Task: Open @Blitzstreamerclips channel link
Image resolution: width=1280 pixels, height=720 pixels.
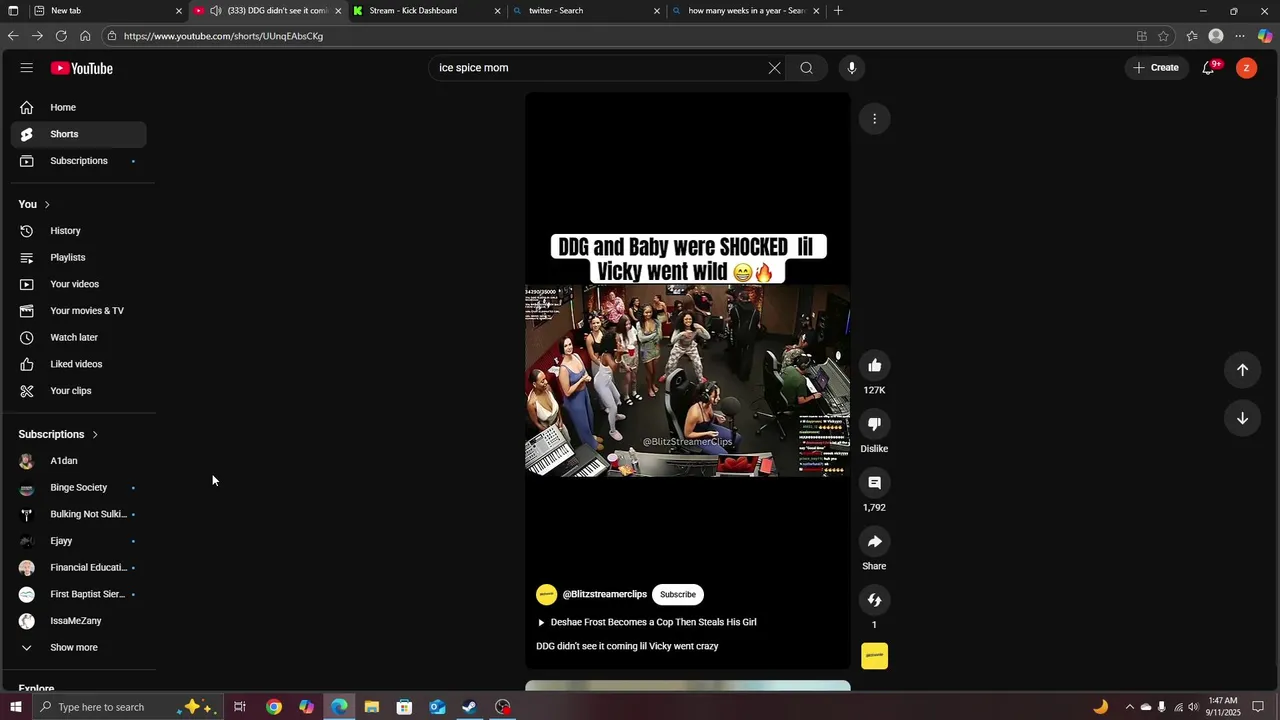Action: click(x=605, y=594)
